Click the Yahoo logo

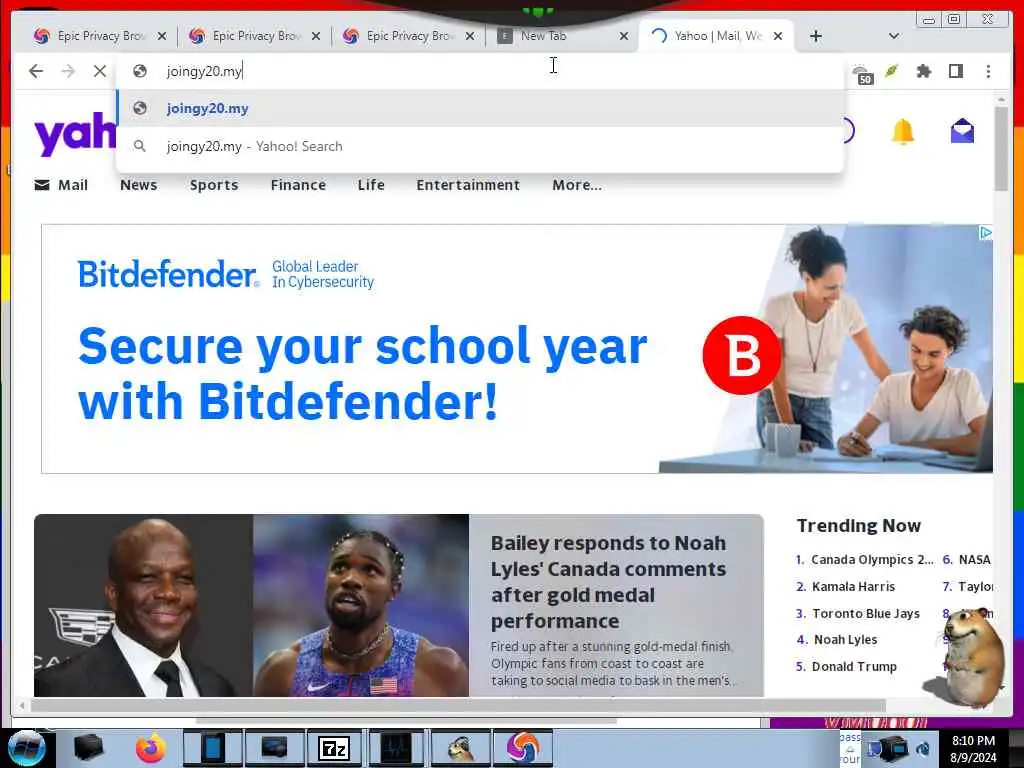(x=74, y=133)
